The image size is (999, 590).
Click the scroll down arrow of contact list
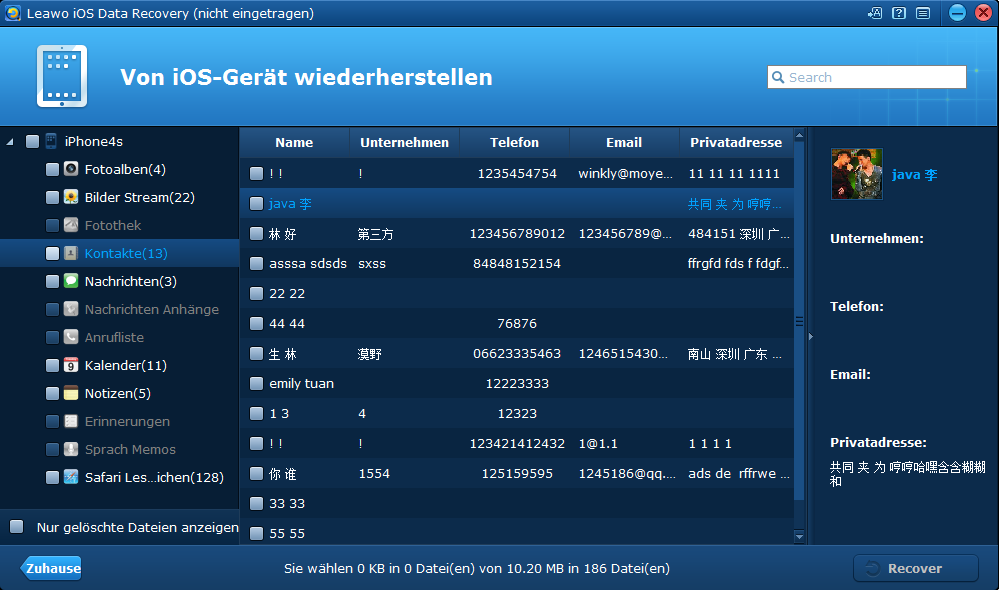pos(799,536)
